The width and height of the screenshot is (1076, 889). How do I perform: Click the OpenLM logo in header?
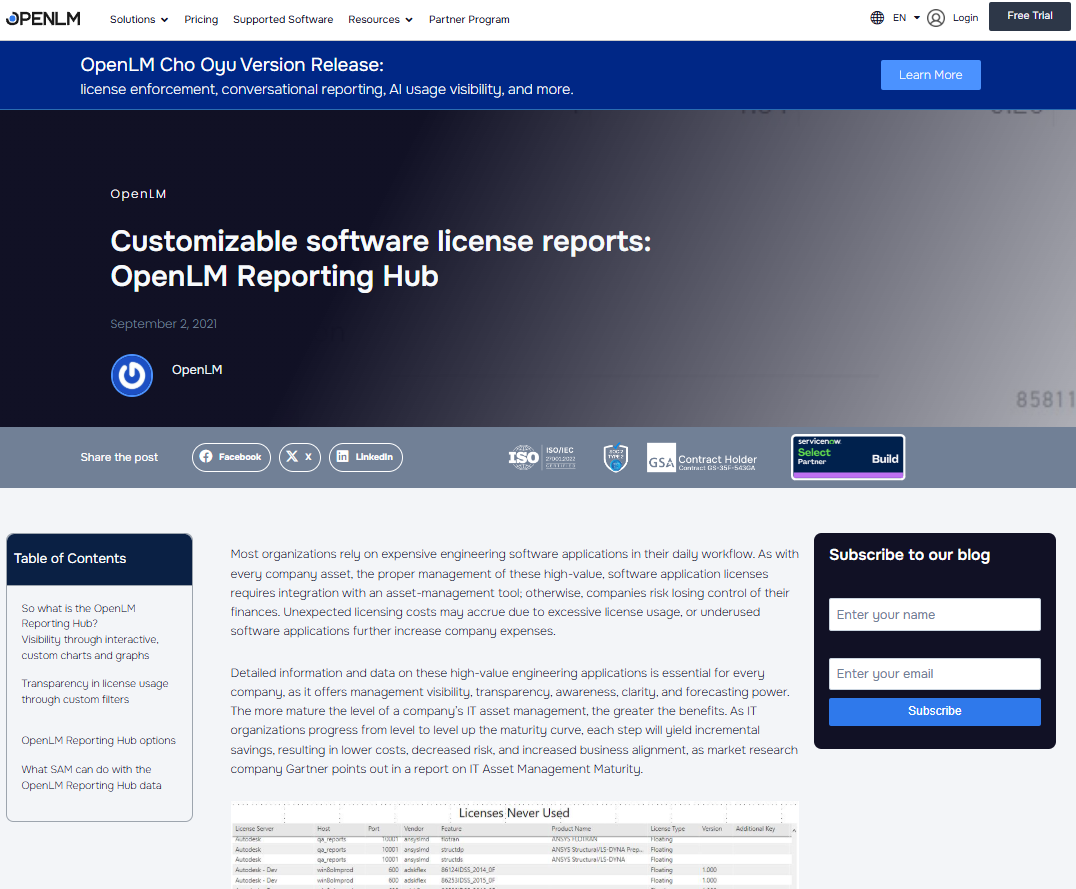(x=43, y=19)
